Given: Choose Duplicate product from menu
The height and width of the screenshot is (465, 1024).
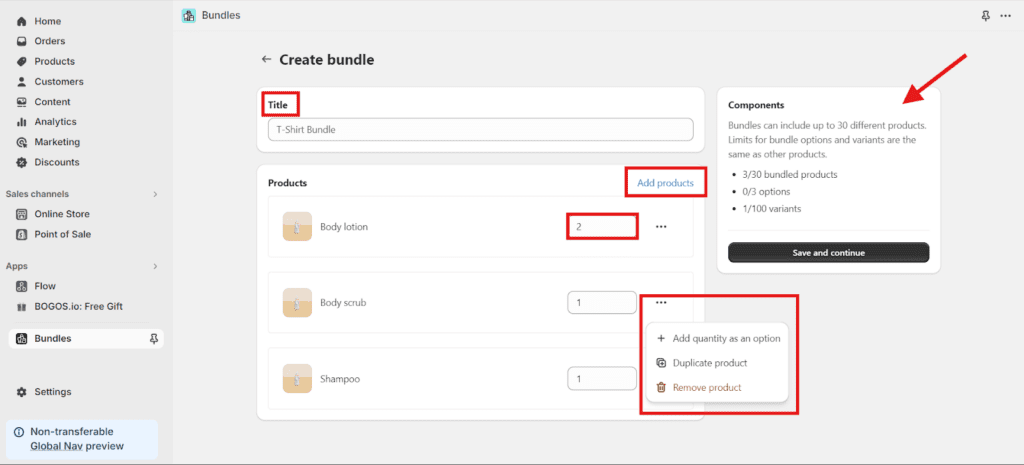Looking at the screenshot, I should point(709,363).
